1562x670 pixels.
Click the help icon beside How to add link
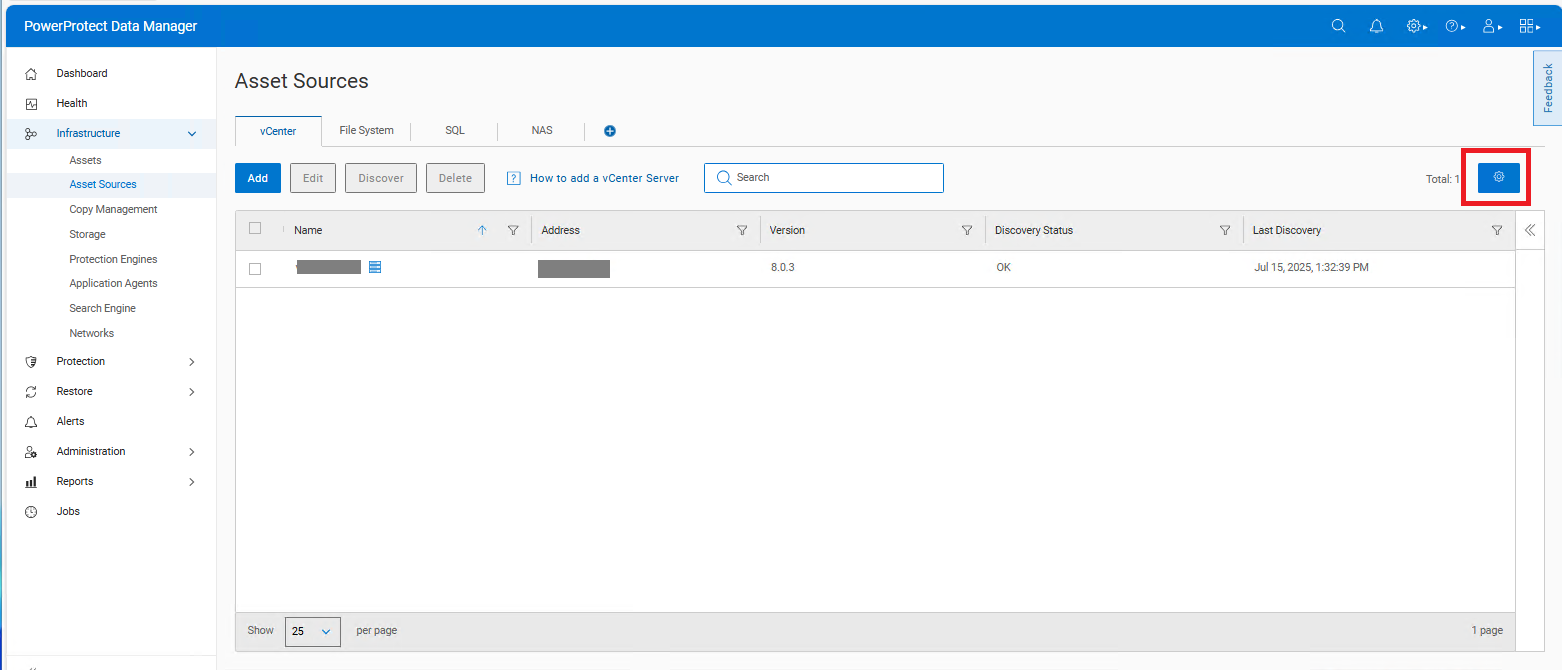[514, 178]
